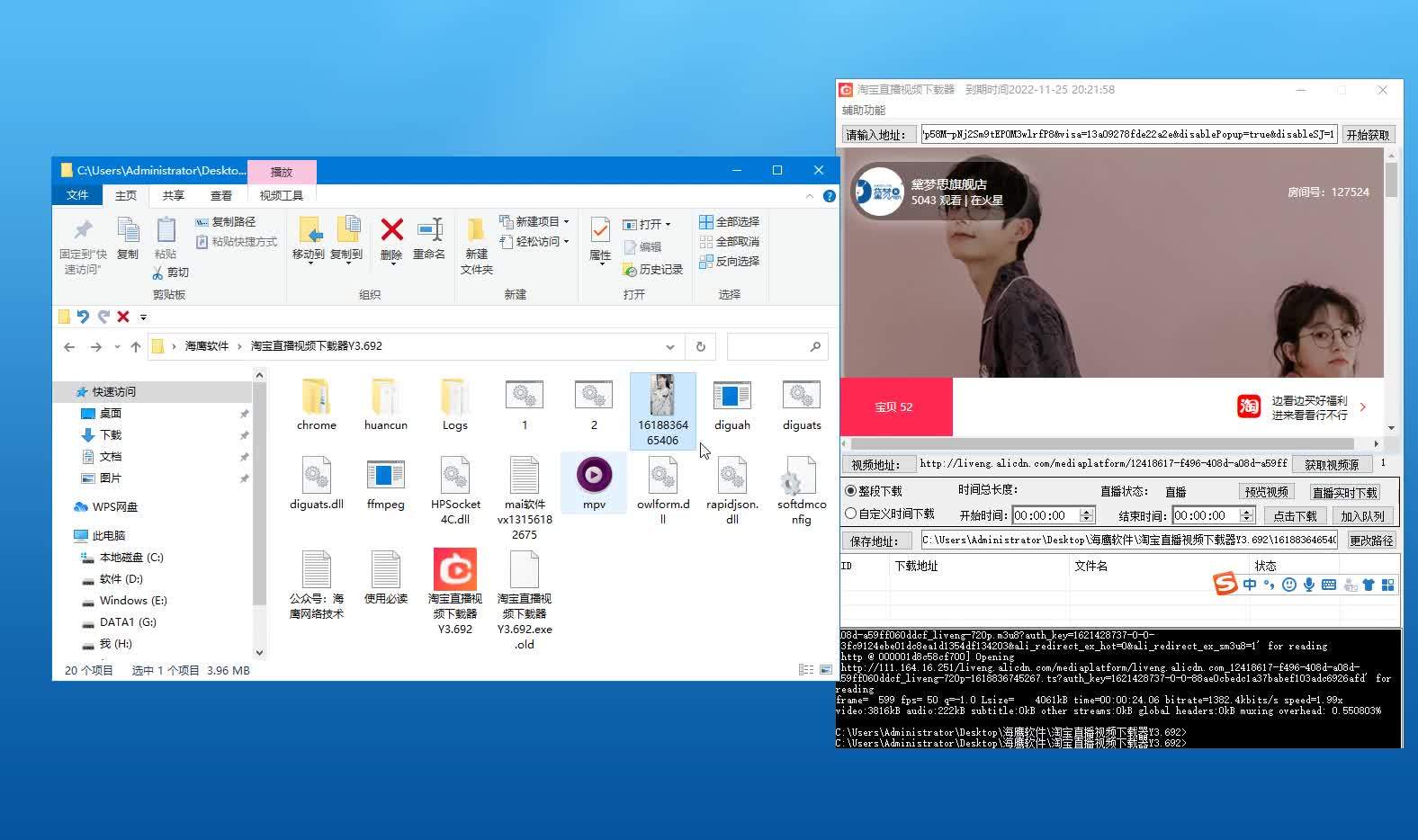Screen dimensions: 1418x840
Task: Open 新建项目 dropdown
Action: pyautogui.click(x=534, y=221)
